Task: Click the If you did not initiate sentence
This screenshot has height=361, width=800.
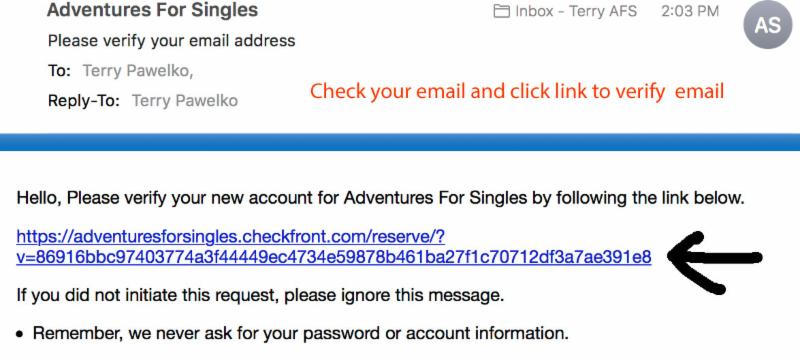Action: [x=260, y=295]
